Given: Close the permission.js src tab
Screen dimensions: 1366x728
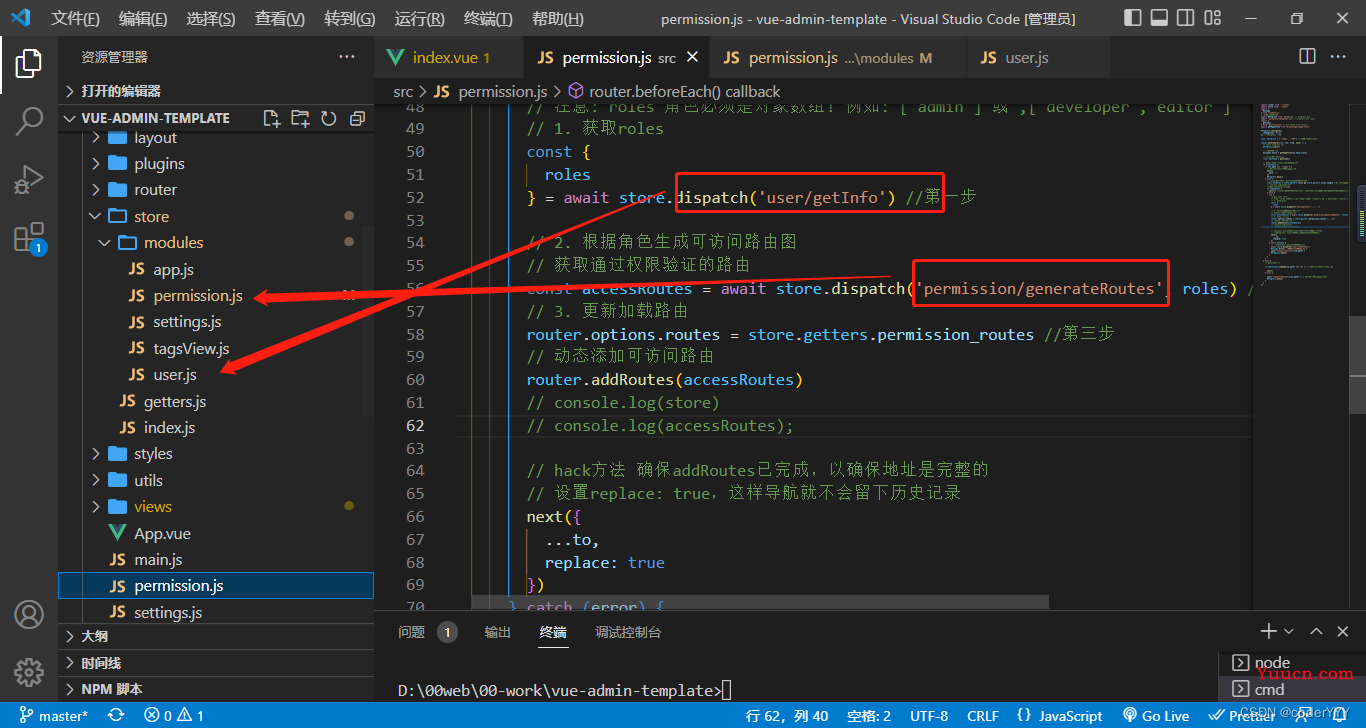Looking at the screenshot, I should [692, 57].
